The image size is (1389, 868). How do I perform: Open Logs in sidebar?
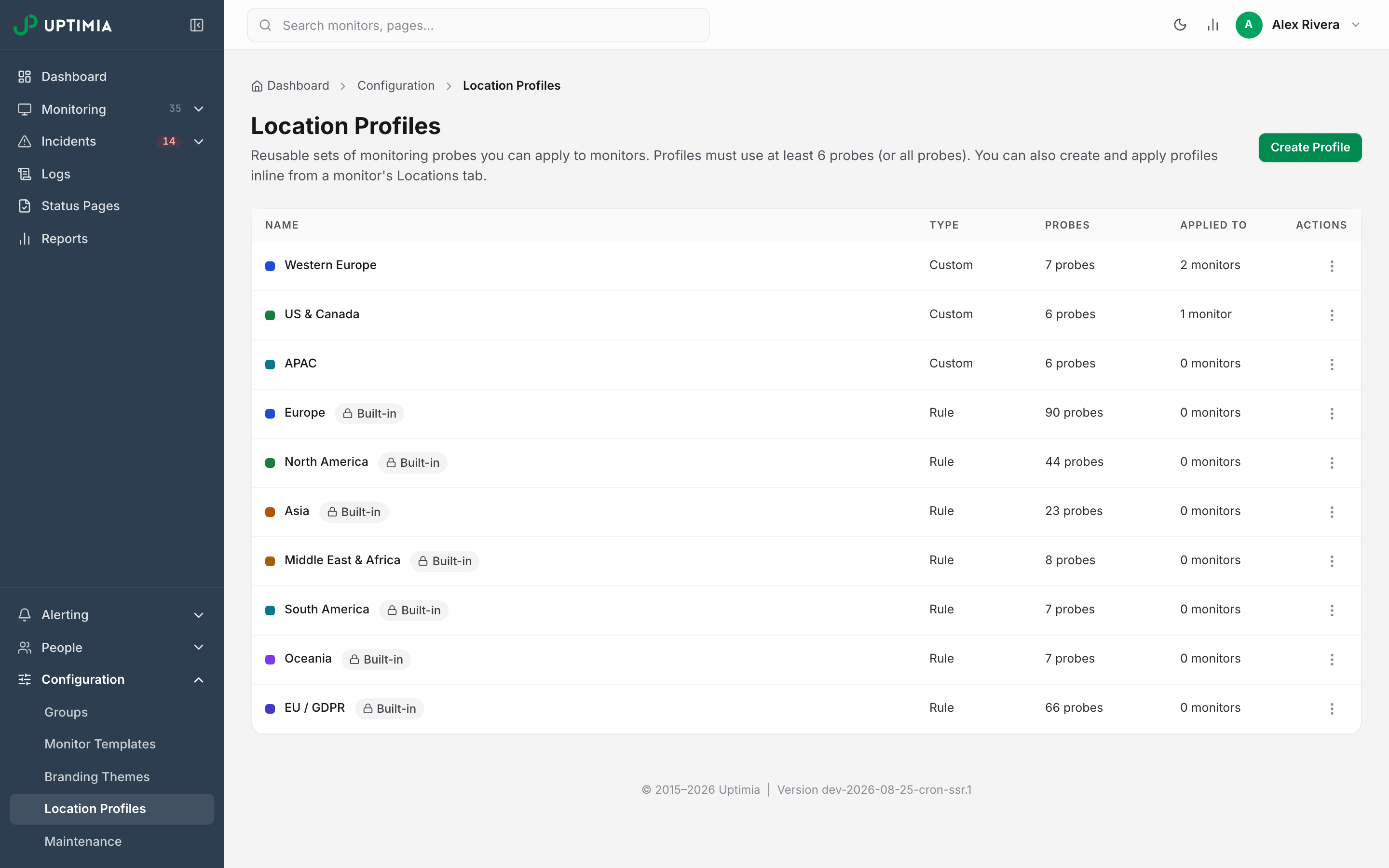(111, 174)
